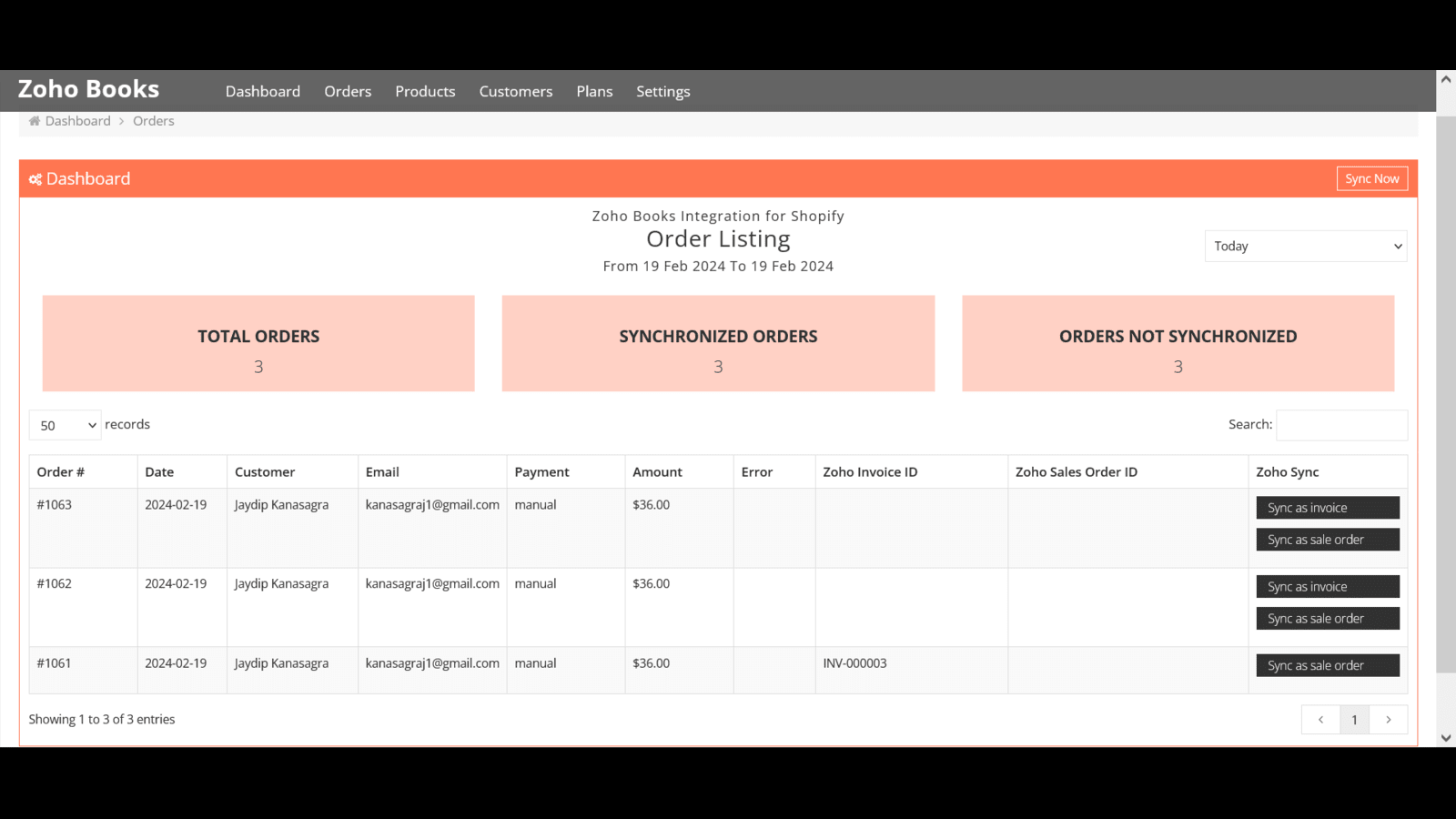Click order number #1063
Screen dimensions: 1456x819
[x=55, y=505]
